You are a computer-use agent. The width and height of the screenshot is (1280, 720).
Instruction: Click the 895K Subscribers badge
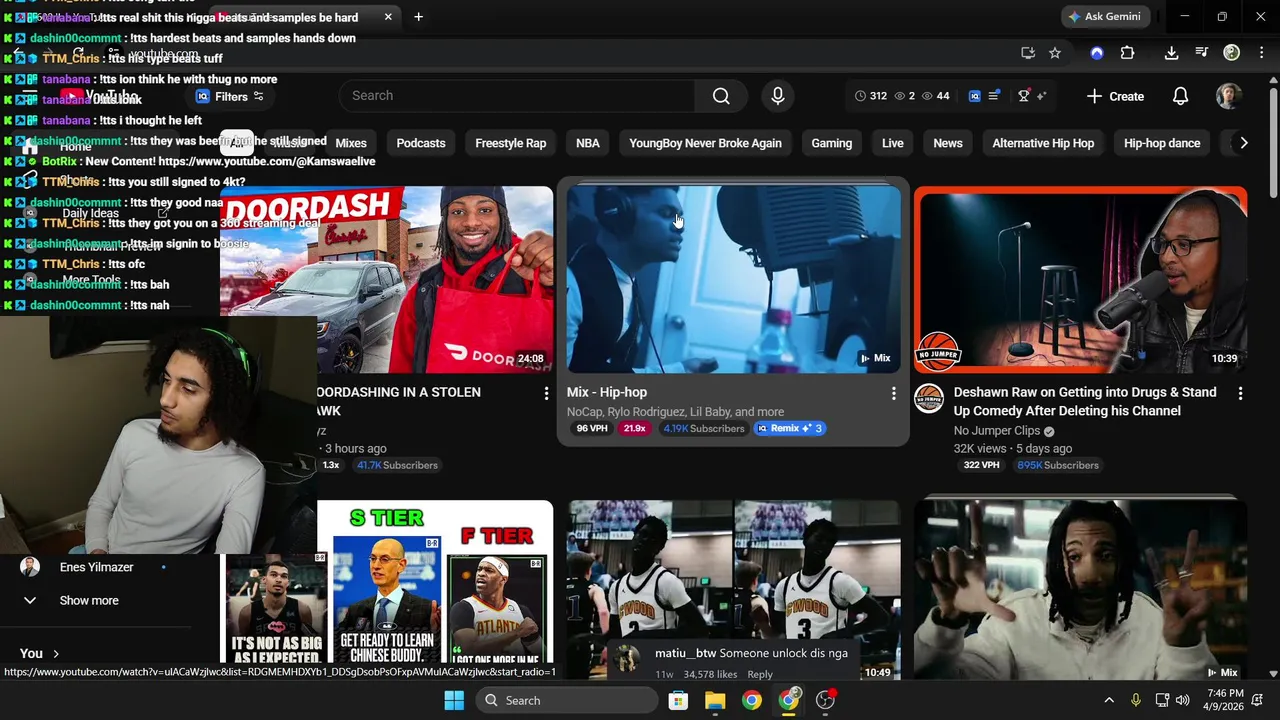point(1058,465)
